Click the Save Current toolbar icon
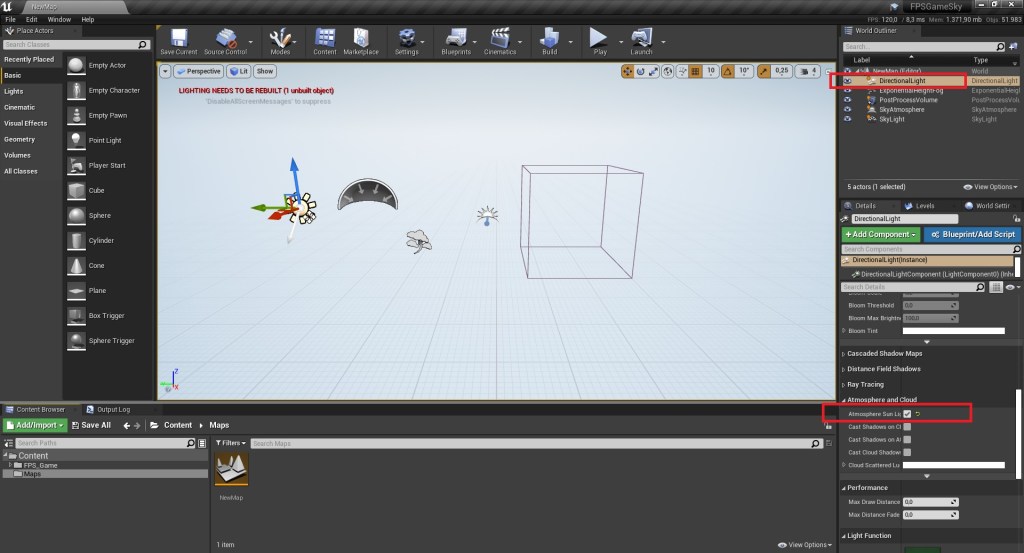The height and width of the screenshot is (553, 1024). (179, 40)
